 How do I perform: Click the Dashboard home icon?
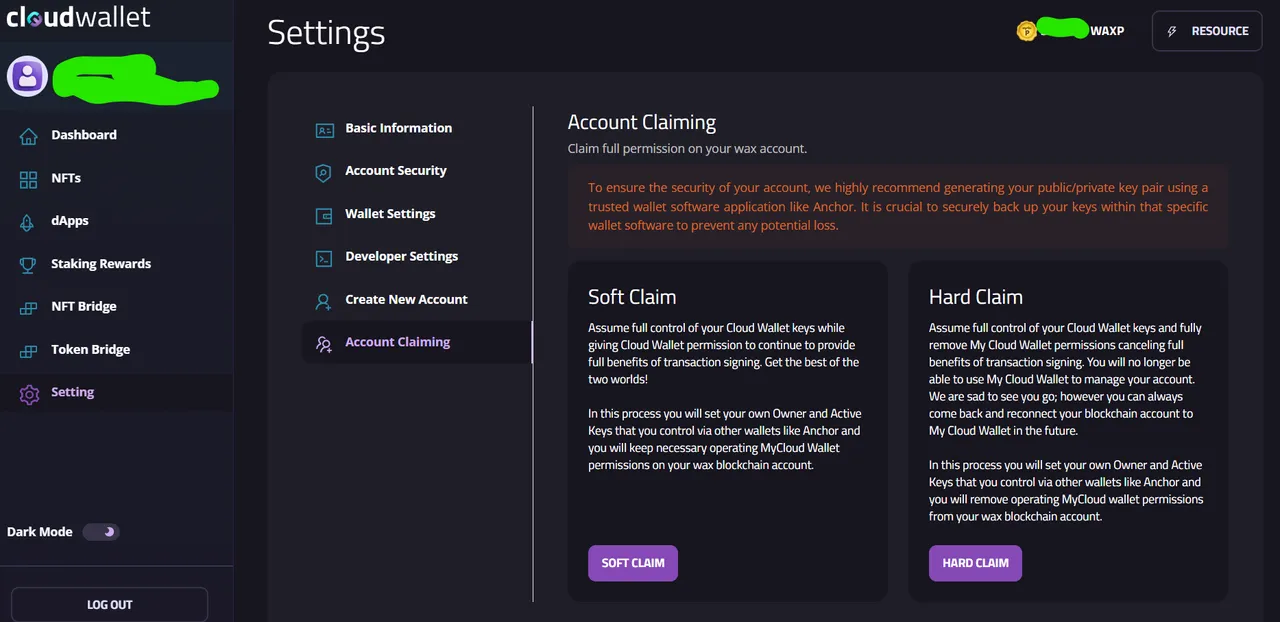(28, 136)
